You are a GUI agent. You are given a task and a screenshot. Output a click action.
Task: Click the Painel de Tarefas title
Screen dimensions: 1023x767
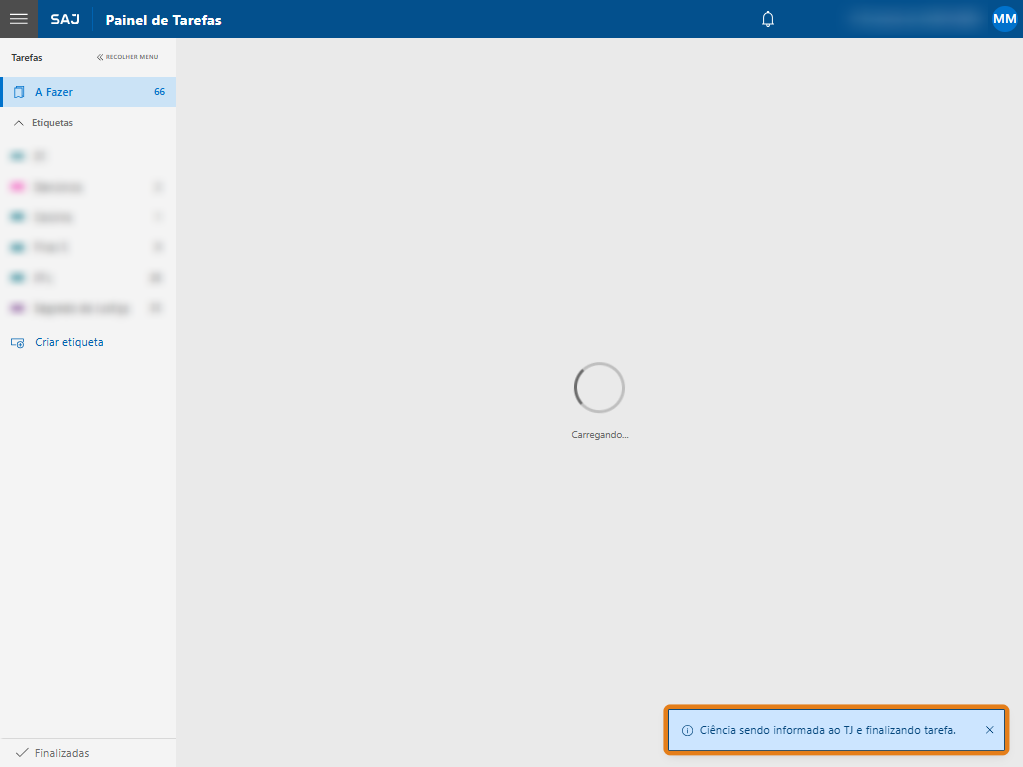pos(163,20)
